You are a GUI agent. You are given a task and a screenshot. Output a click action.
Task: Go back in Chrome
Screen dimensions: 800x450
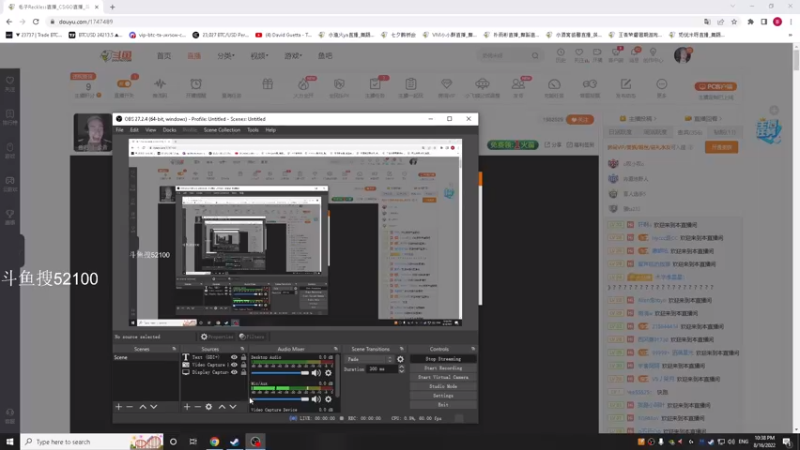pyautogui.click(x=9, y=22)
